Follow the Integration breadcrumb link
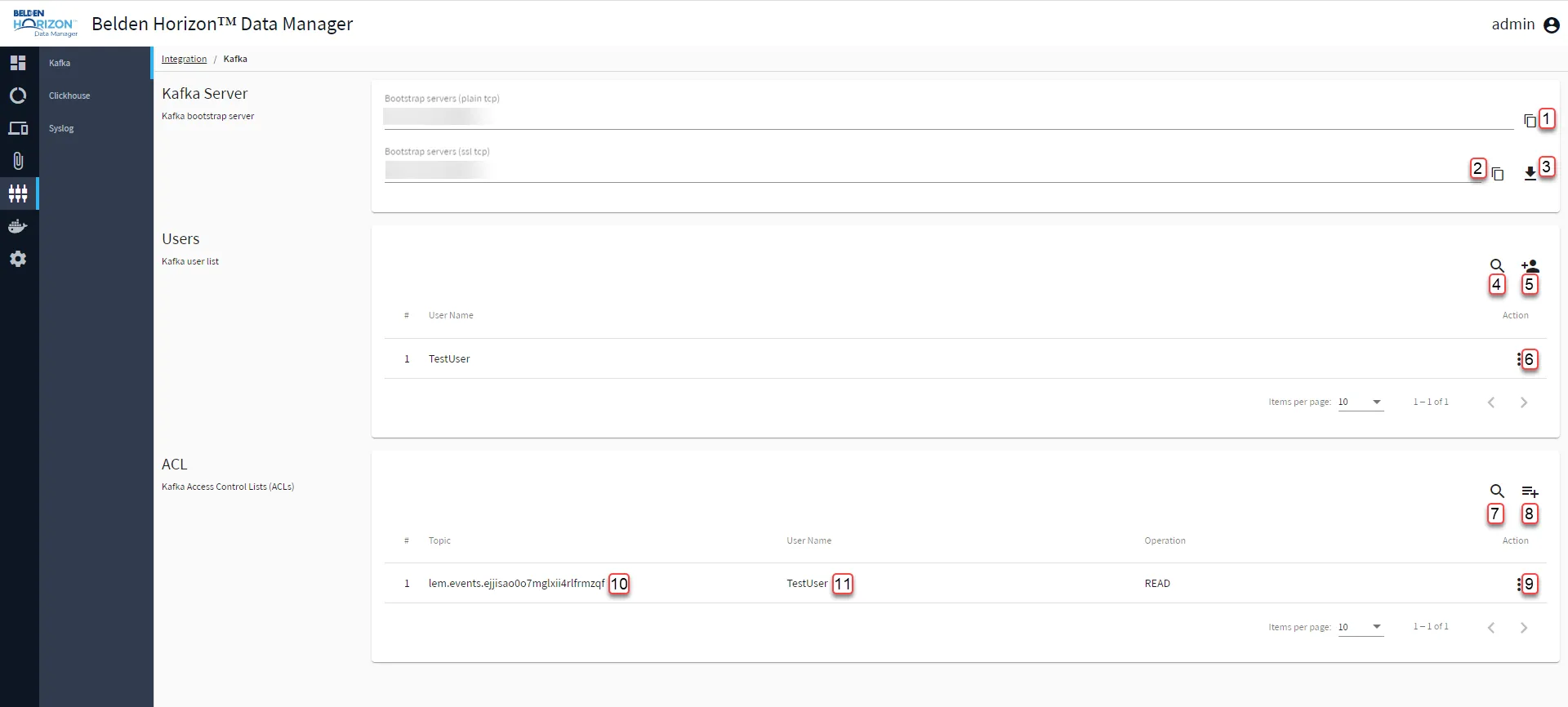This screenshot has height=707, width=1568. (184, 59)
